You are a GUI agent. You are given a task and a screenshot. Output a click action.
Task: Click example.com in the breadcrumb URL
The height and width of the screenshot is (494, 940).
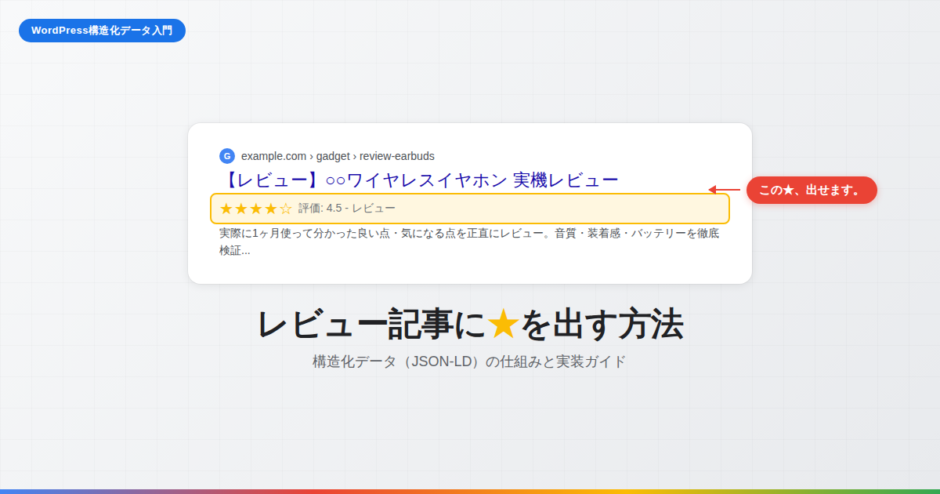(x=273, y=156)
